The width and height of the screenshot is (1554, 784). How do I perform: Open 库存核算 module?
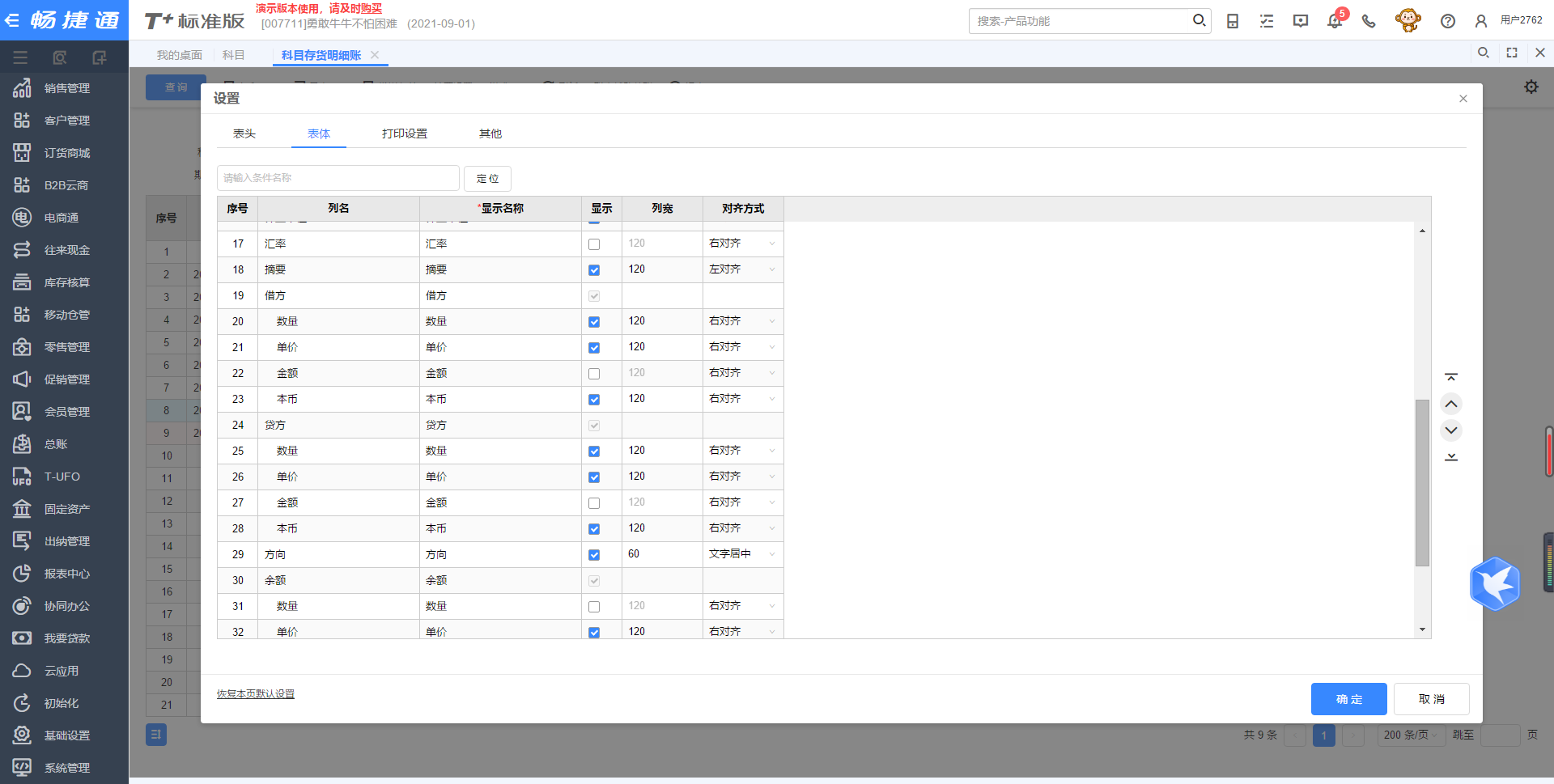[65, 282]
